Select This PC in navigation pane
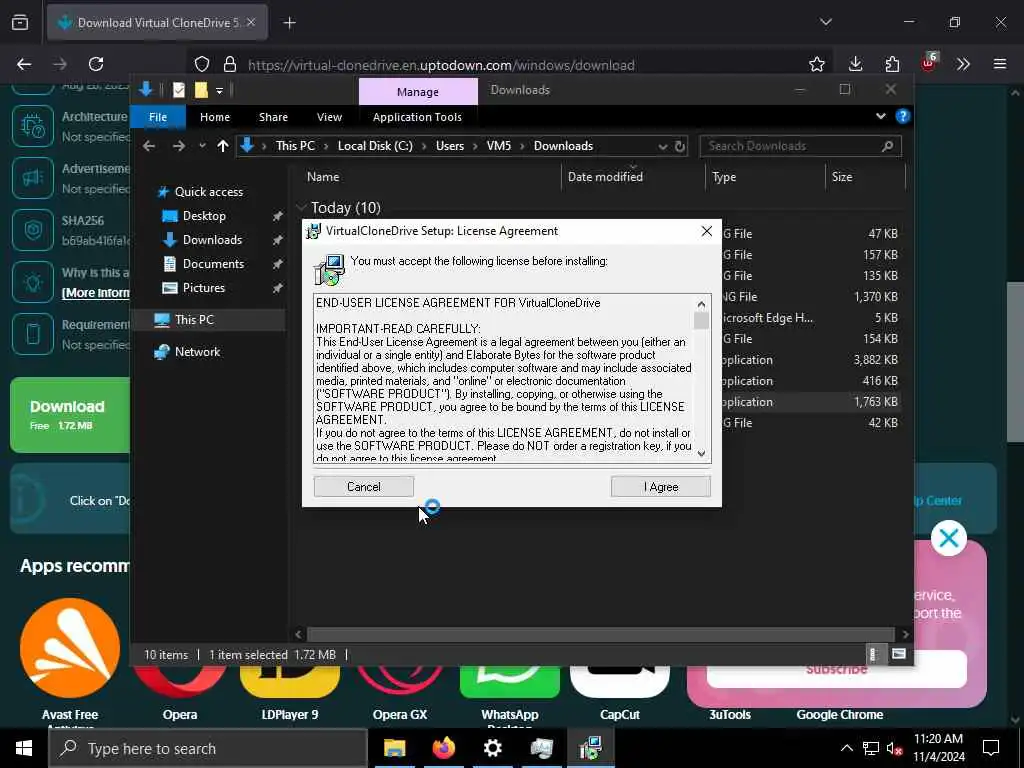 click(x=194, y=319)
